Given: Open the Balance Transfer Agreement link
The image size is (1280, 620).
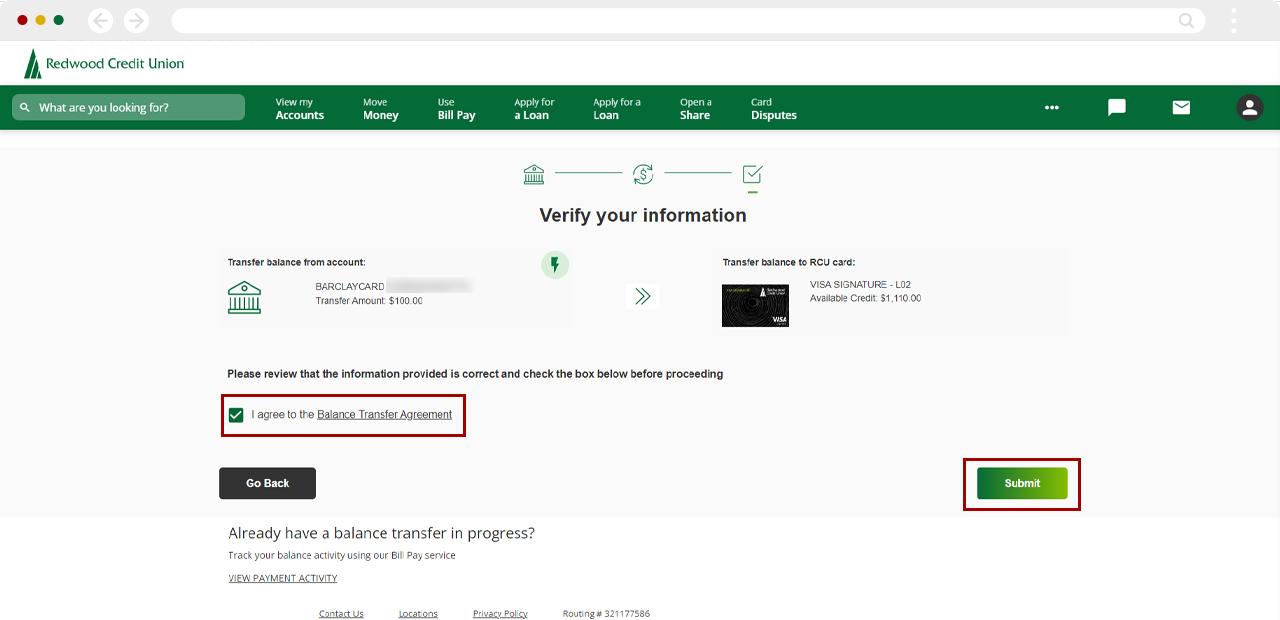Looking at the screenshot, I should coord(384,415).
